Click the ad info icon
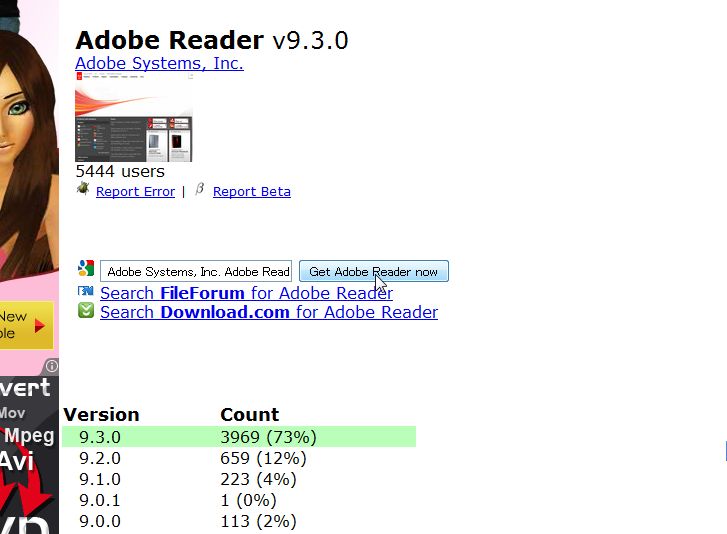This screenshot has height=534, width=727. tap(51, 366)
